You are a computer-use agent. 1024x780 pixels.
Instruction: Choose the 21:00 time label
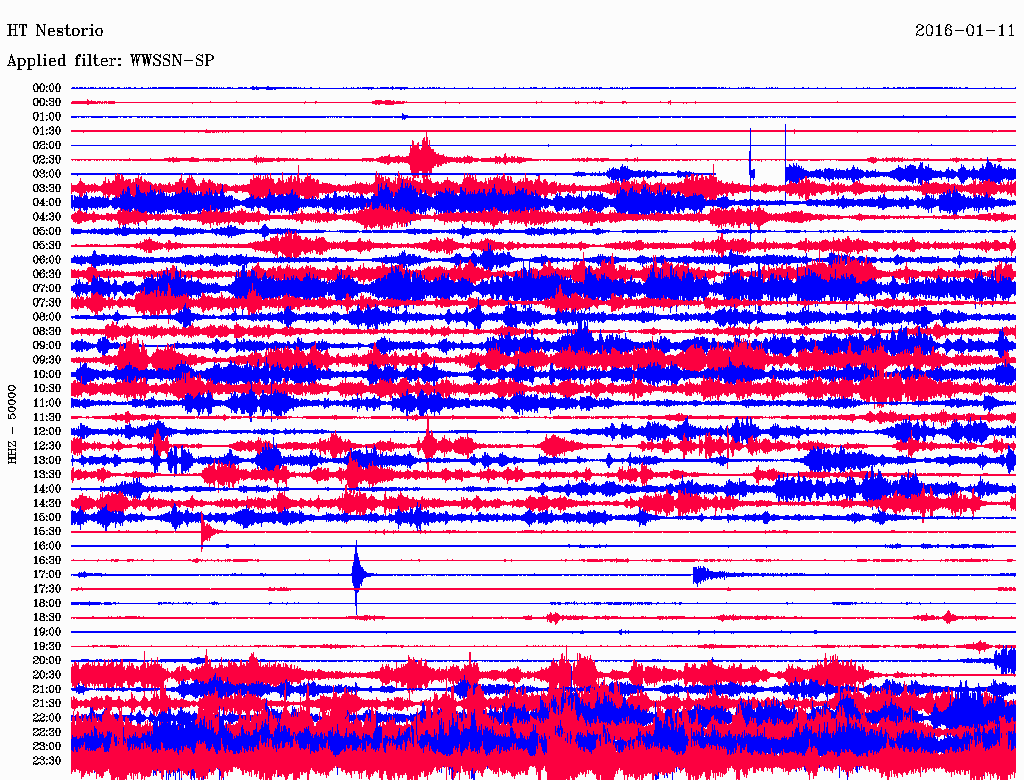click(47, 689)
